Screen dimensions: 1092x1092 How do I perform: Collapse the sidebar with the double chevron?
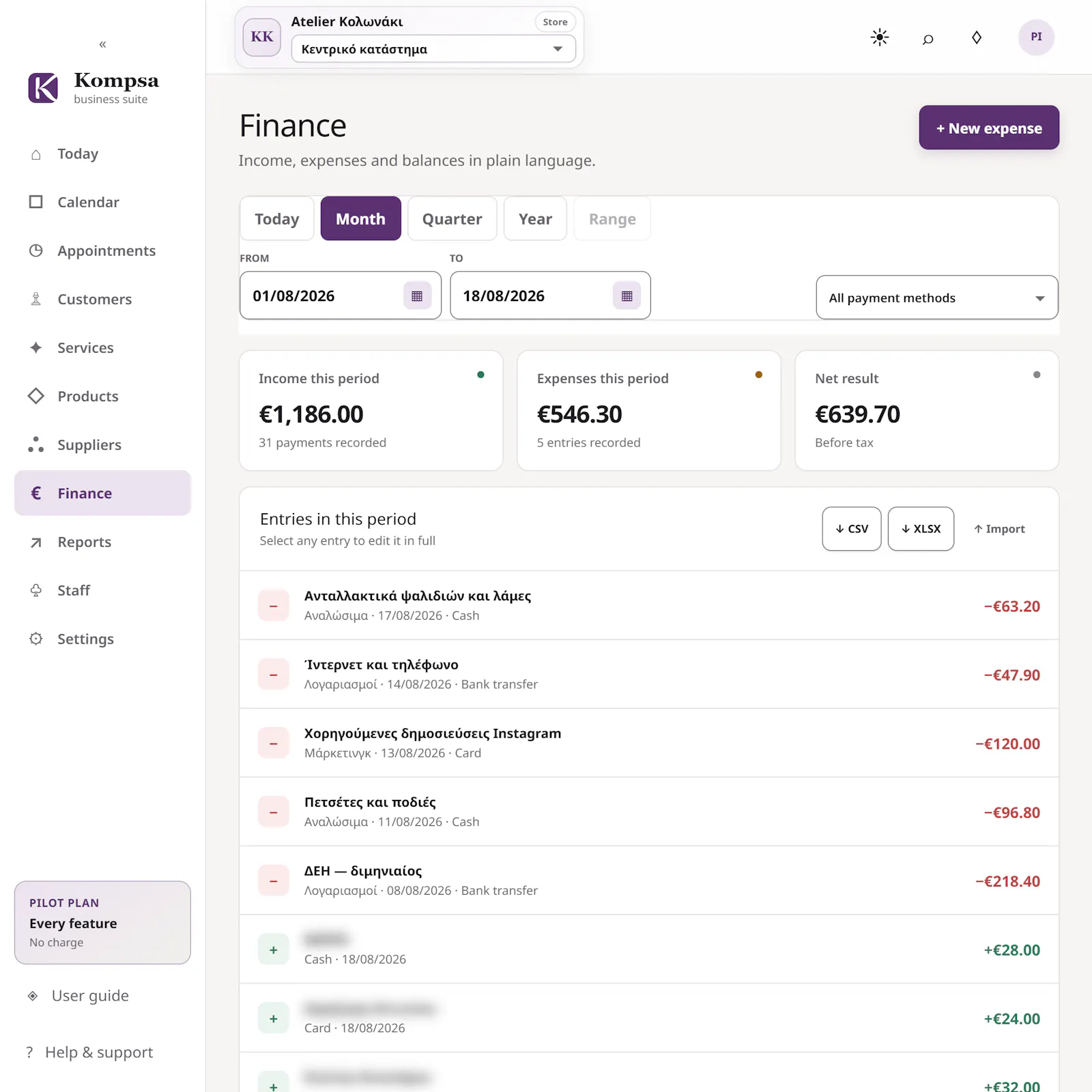pos(102,44)
